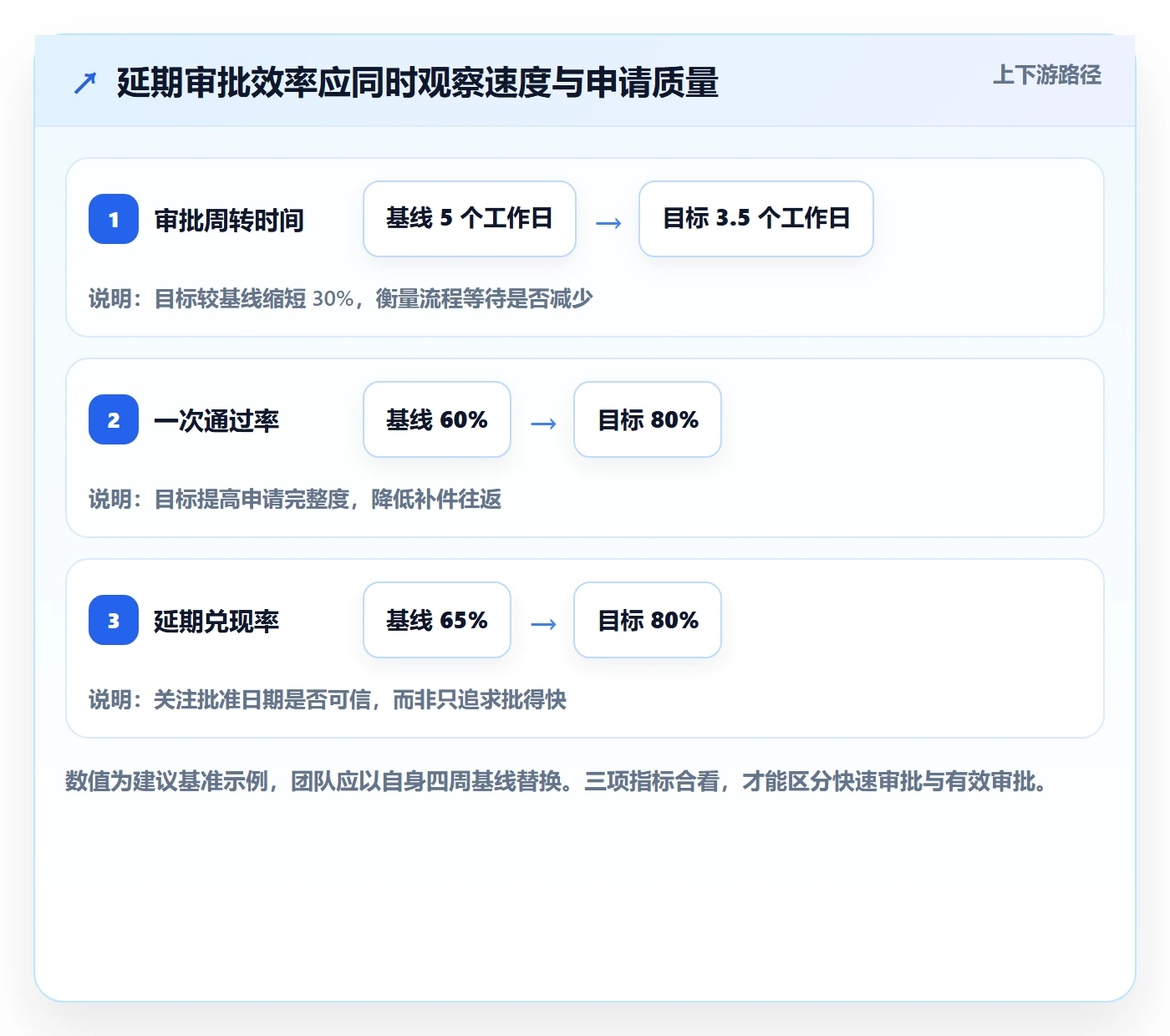The height and width of the screenshot is (1036, 1170).
Task: Open the 上下游路径 label in header
Action: [1046, 74]
